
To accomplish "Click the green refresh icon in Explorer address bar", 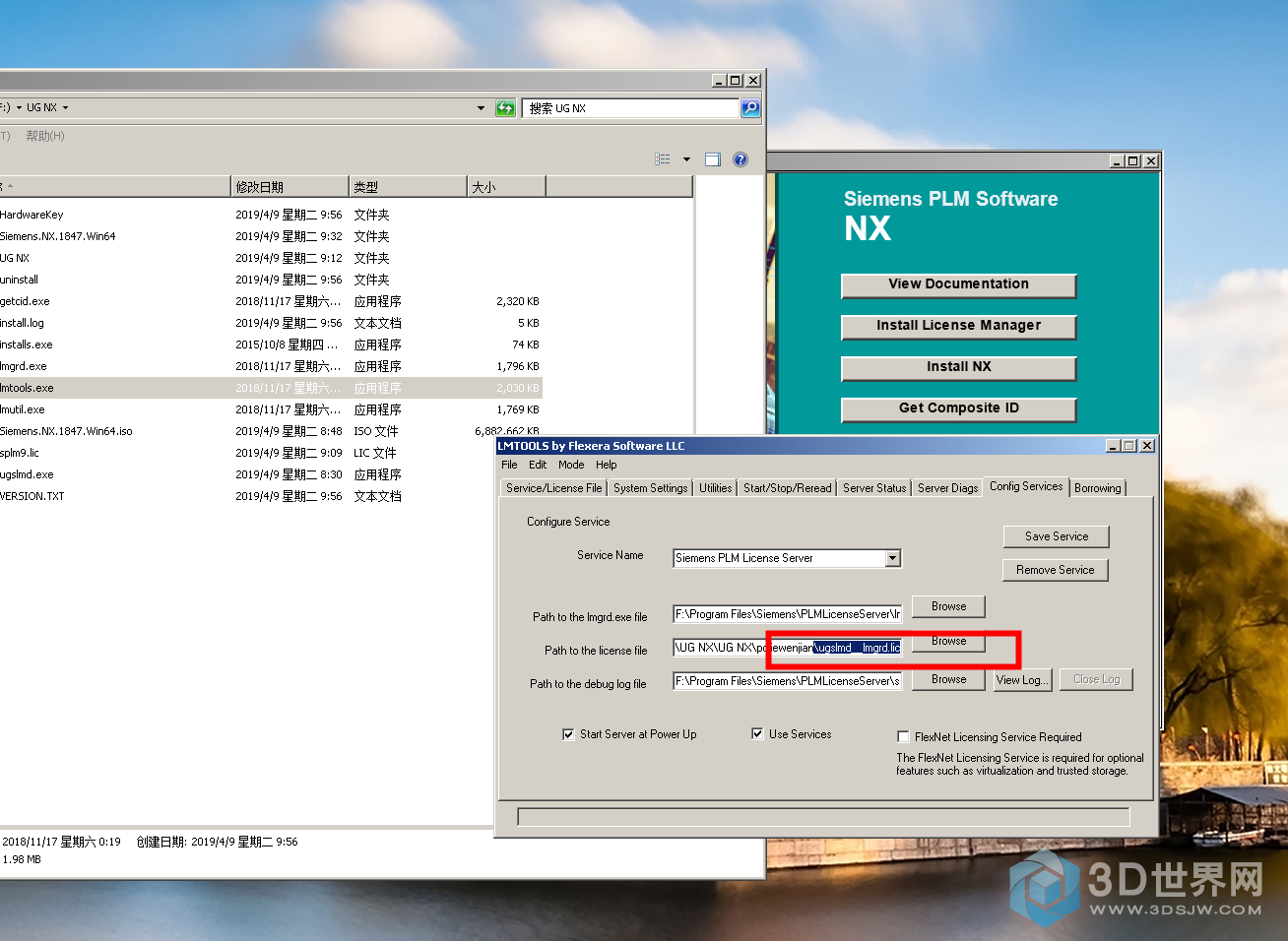I will pos(505,108).
